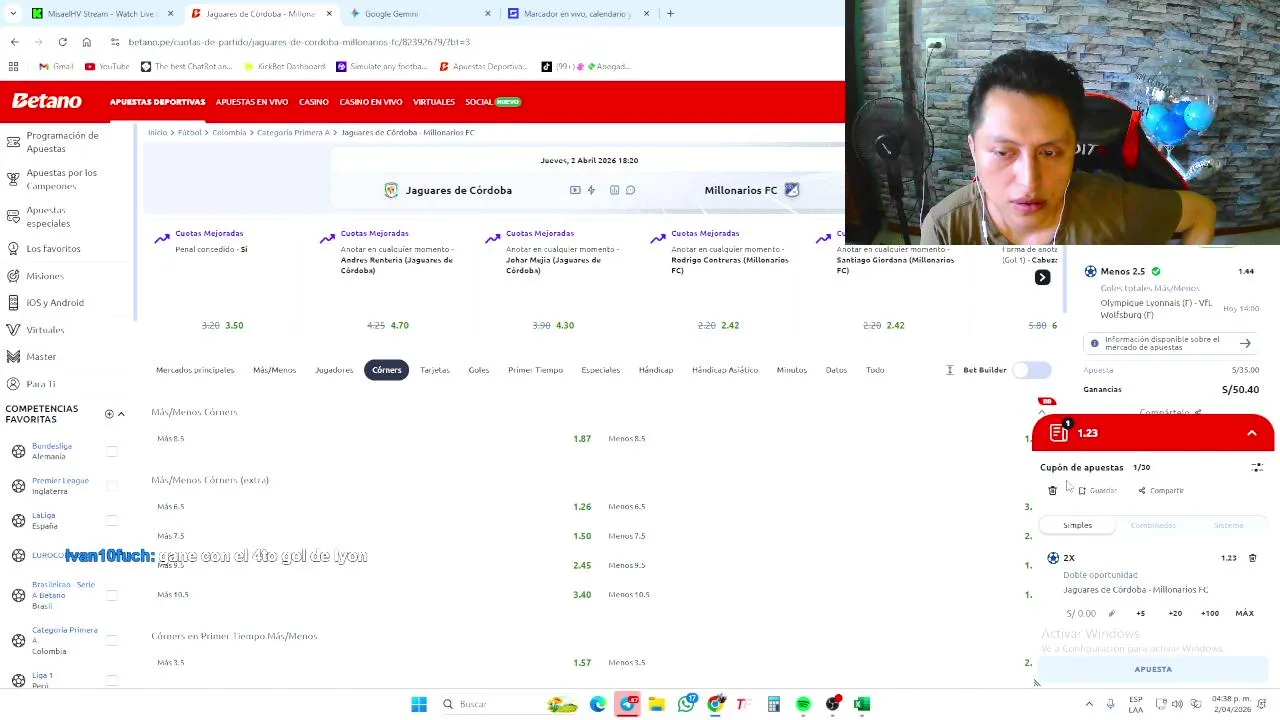Open bet slip settings sliders icon

[x=1257, y=467]
